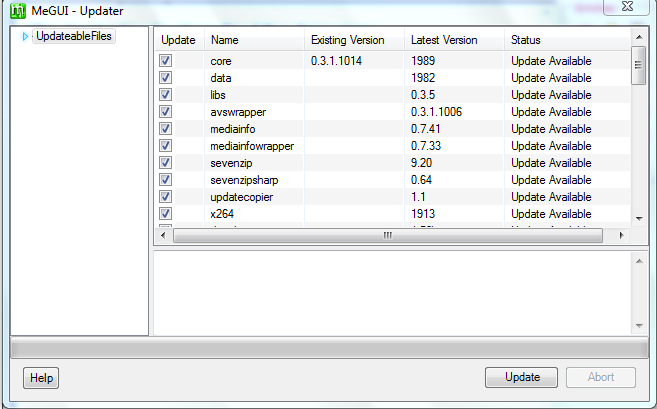
Task: Open Help with the Help button
Action: [x=41, y=378]
